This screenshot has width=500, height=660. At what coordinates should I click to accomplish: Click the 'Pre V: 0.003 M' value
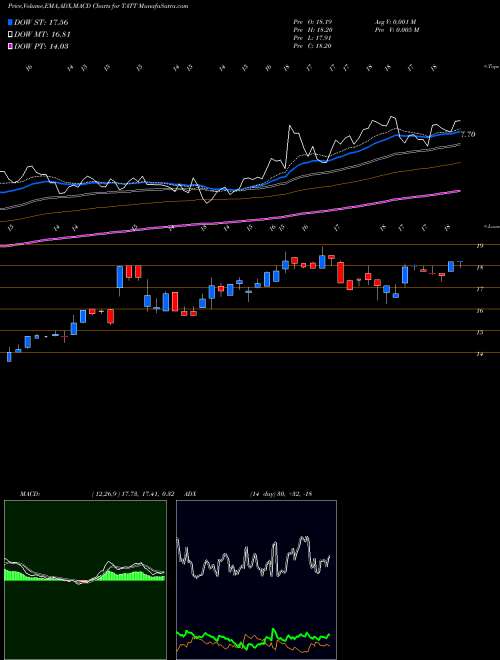(x=396, y=30)
